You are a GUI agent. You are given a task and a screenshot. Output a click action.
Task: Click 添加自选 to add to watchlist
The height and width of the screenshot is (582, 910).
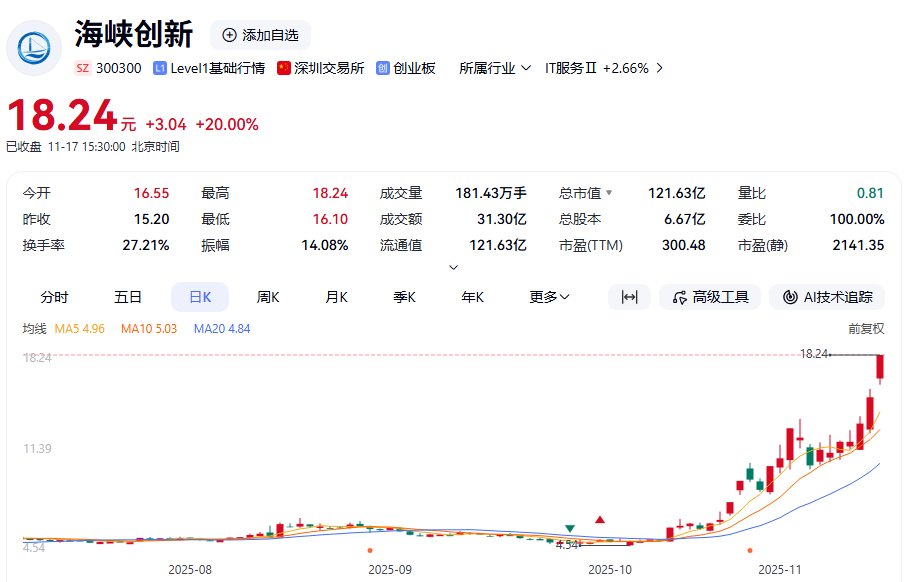click(x=260, y=35)
